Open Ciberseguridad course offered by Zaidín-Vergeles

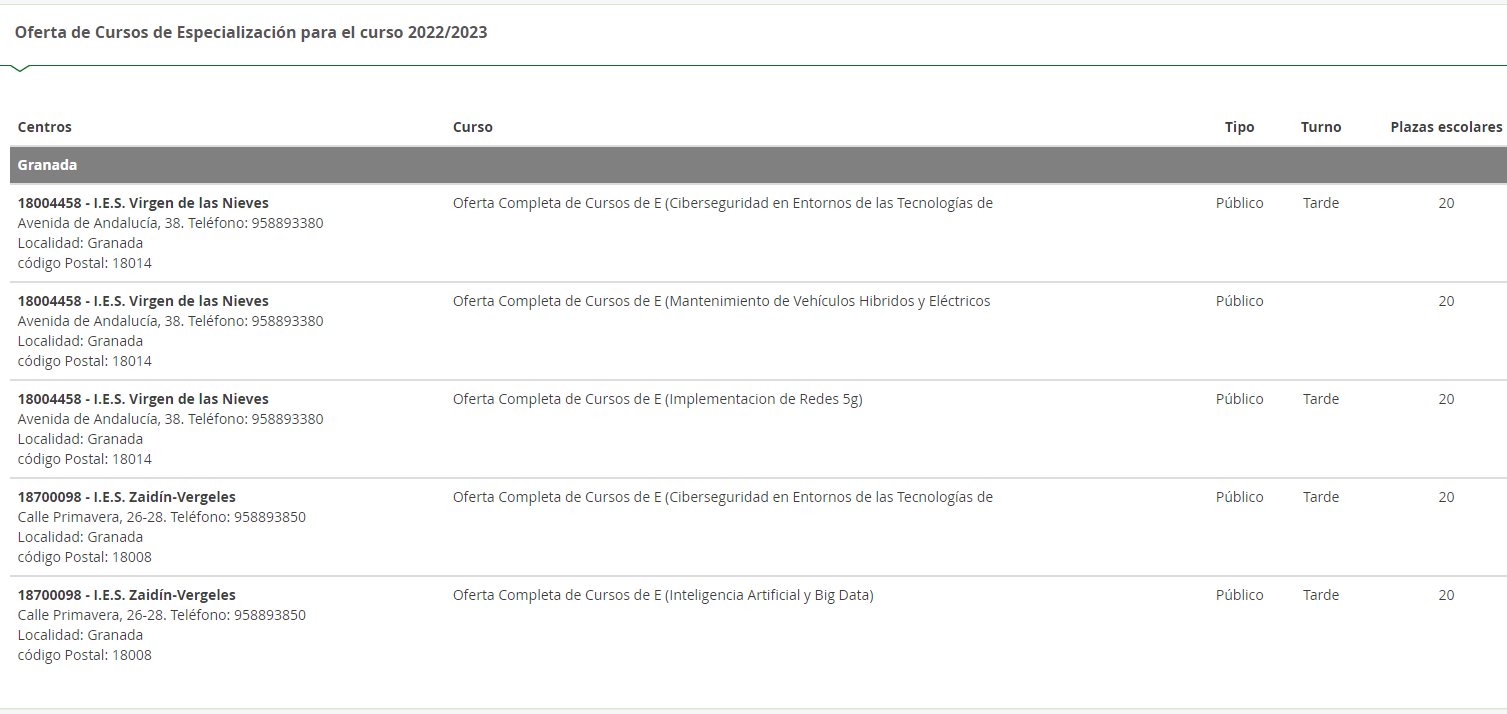tap(722, 497)
